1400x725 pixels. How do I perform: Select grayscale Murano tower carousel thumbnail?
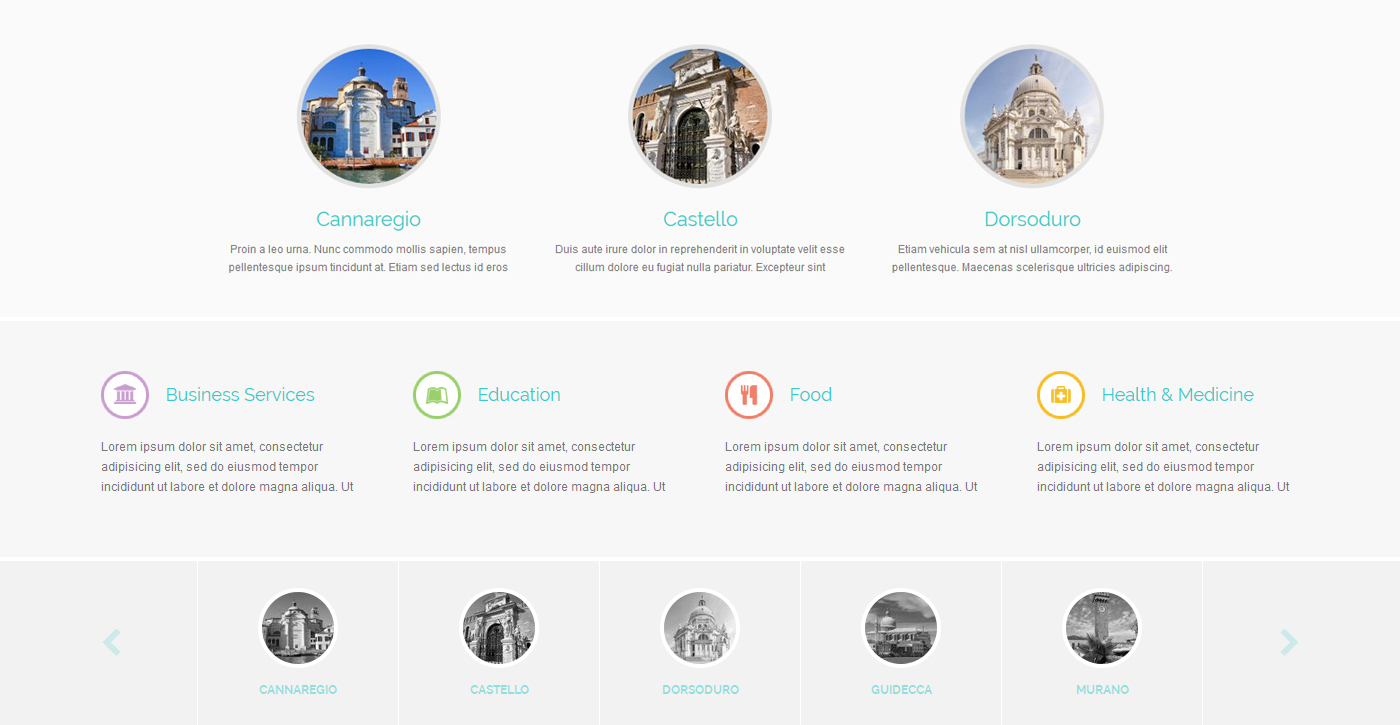click(x=1102, y=628)
